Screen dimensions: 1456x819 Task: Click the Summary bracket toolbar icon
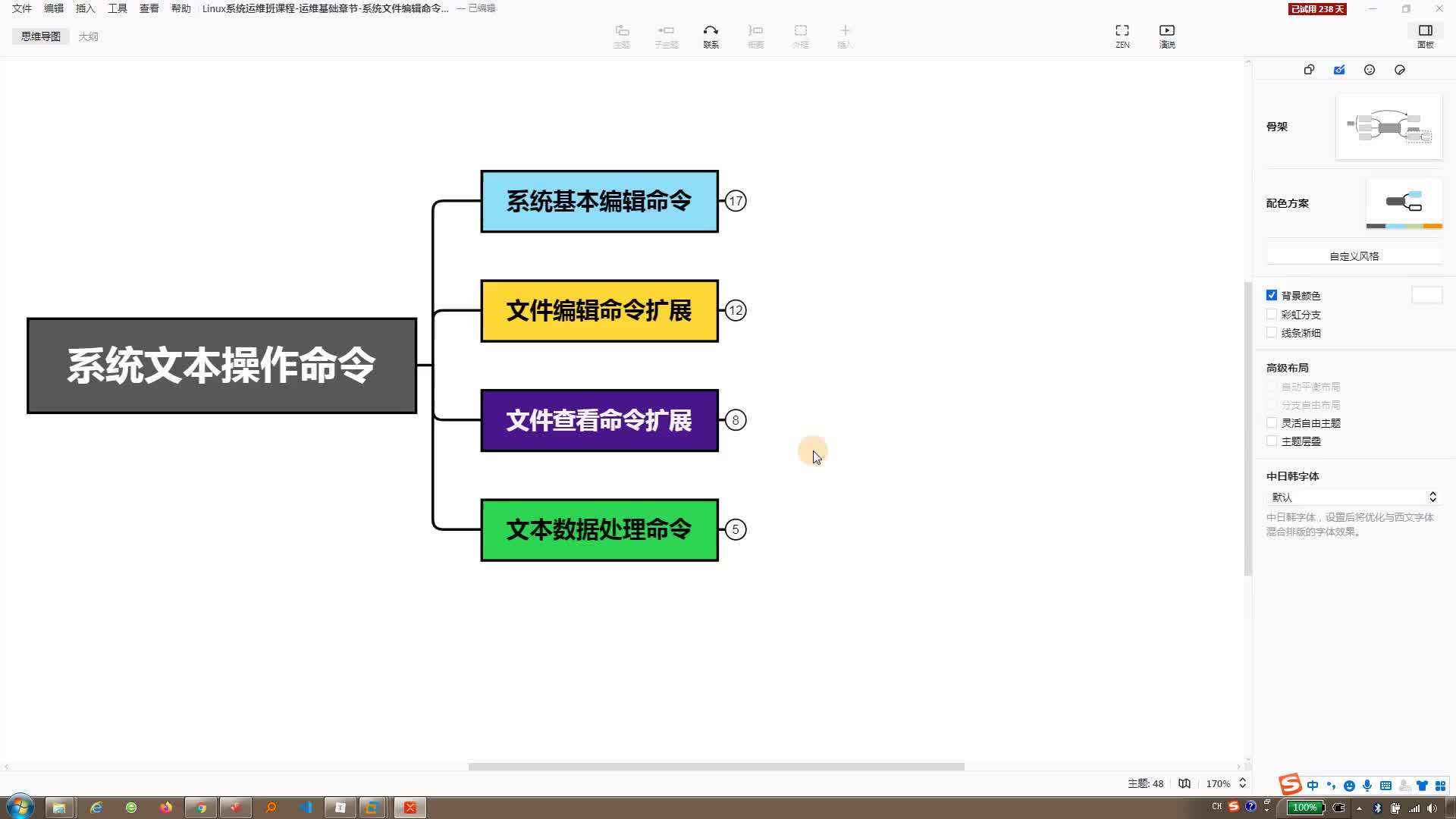coord(755,36)
